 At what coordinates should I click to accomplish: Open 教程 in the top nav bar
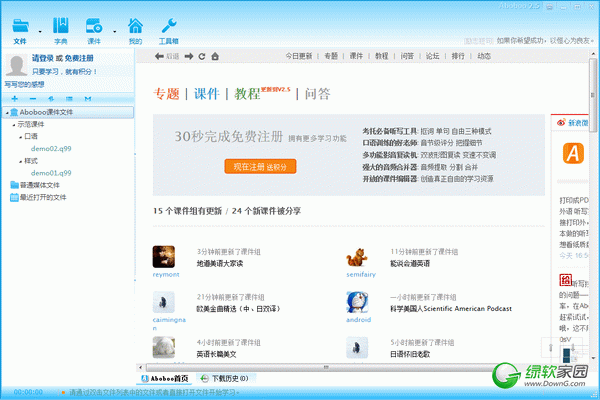point(382,56)
